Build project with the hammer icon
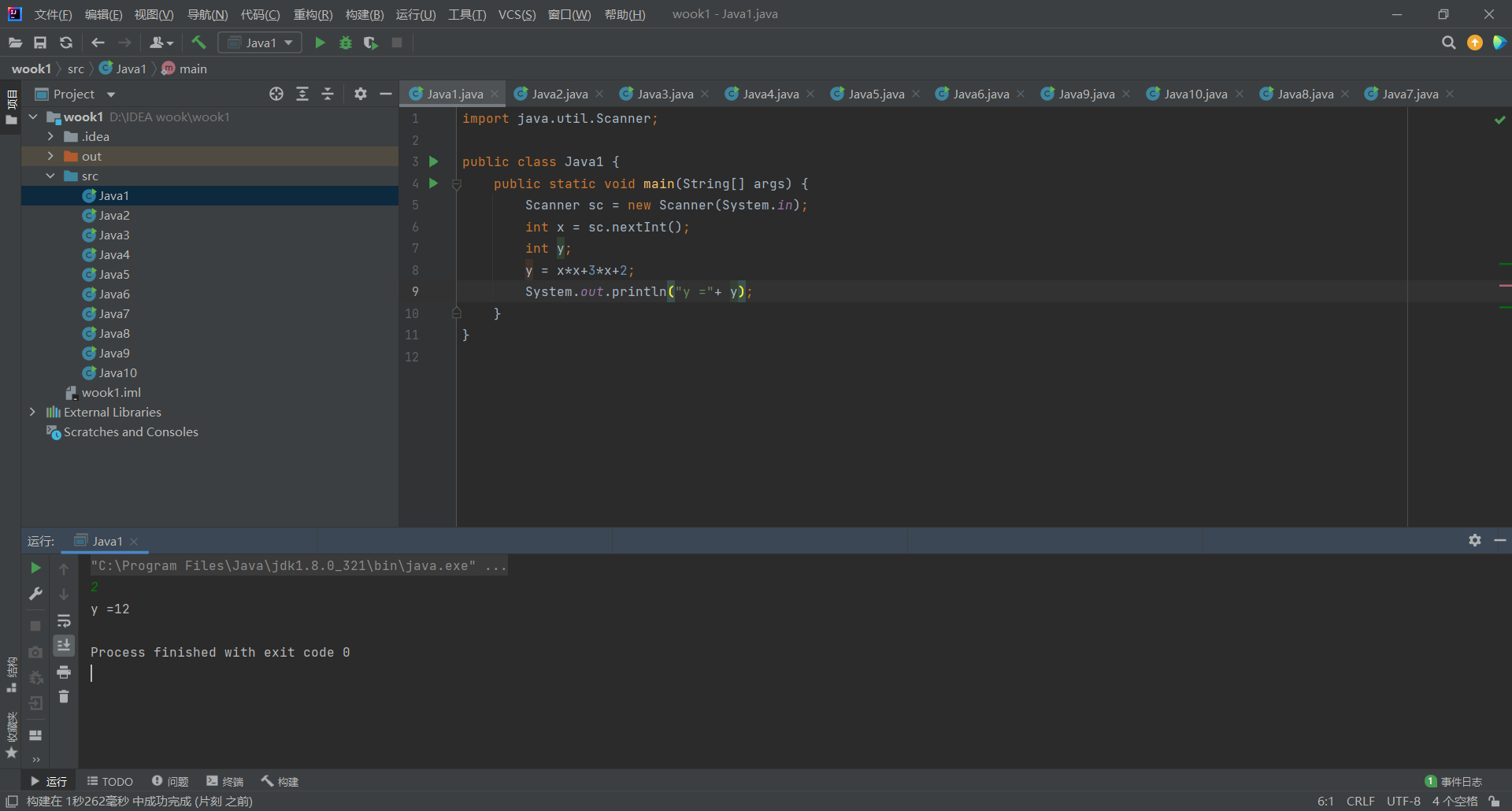1512x811 pixels. tap(198, 43)
